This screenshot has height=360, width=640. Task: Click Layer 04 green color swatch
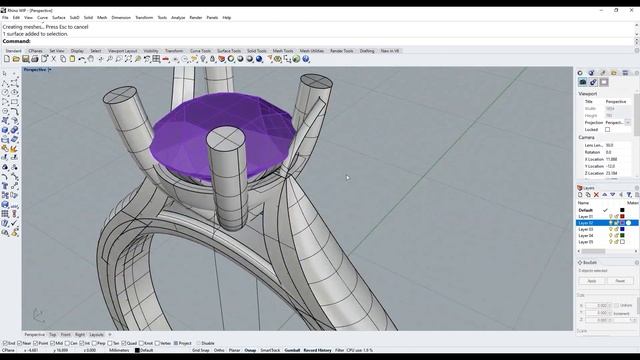pyautogui.click(x=622, y=236)
